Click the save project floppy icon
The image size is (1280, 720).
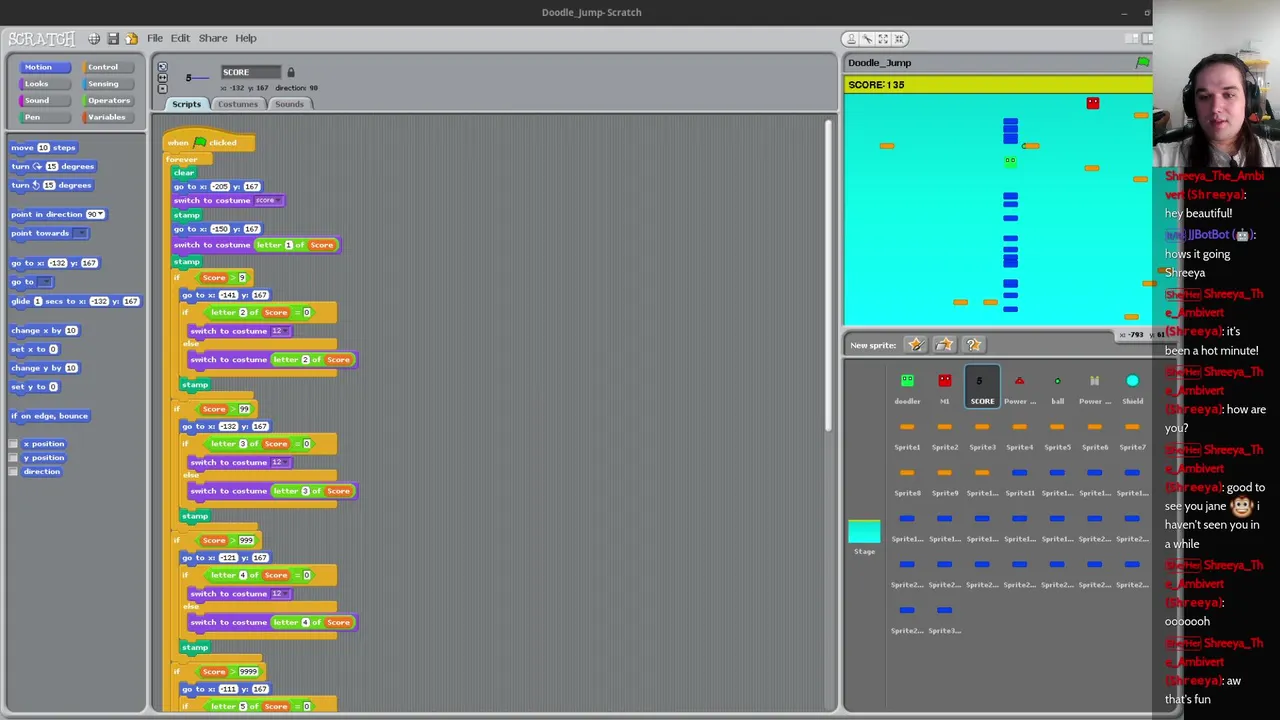pos(113,38)
